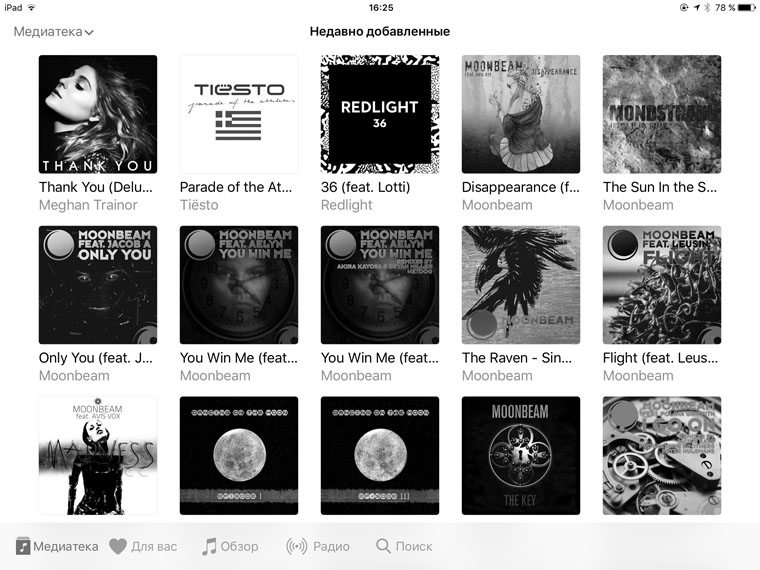This screenshot has width=760, height=570.
Task: Open the Moonbeam Madness album cover
Action: 98,456
